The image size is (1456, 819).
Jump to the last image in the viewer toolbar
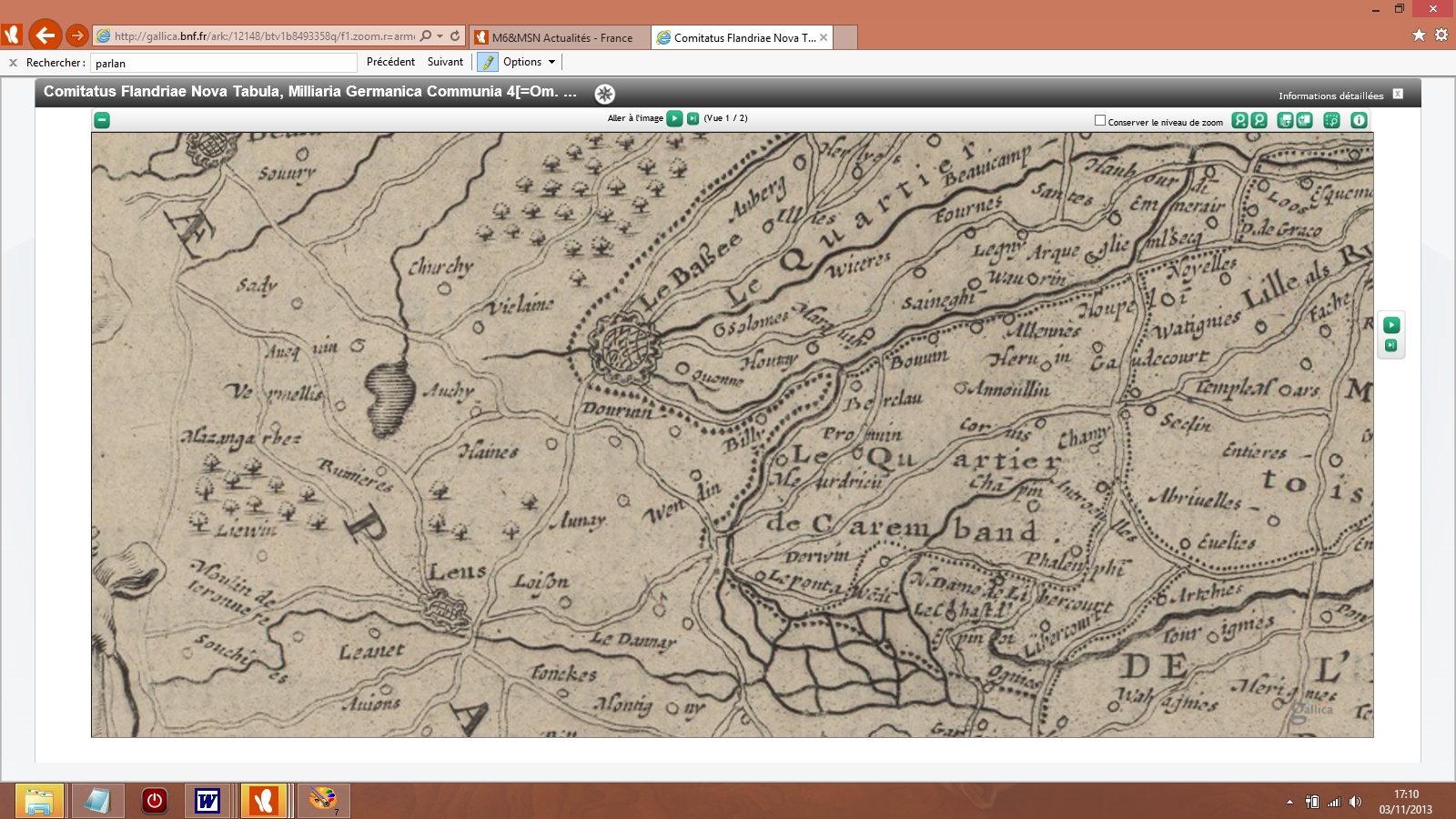[x=693, y=118]
